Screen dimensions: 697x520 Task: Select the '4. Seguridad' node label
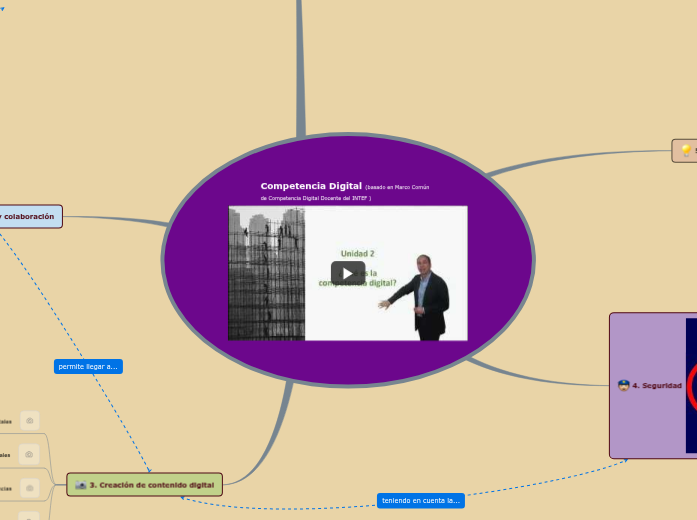[657, 385]
